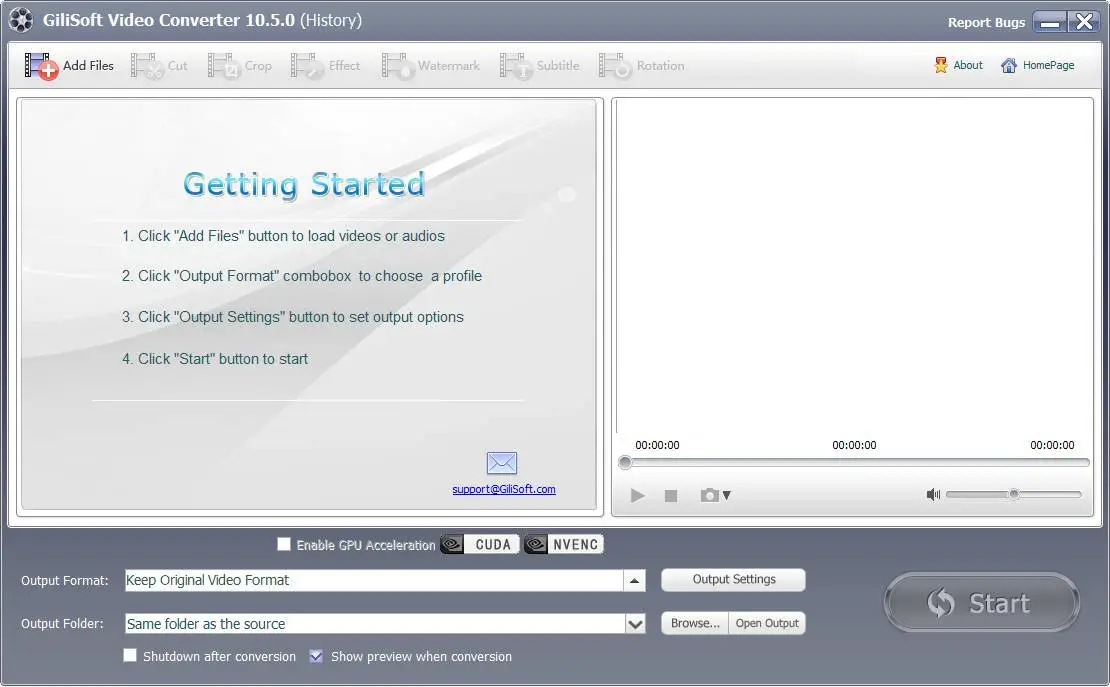Start the conversion
This screenshot has width=1110, height=687.
[x=982, y=603]
